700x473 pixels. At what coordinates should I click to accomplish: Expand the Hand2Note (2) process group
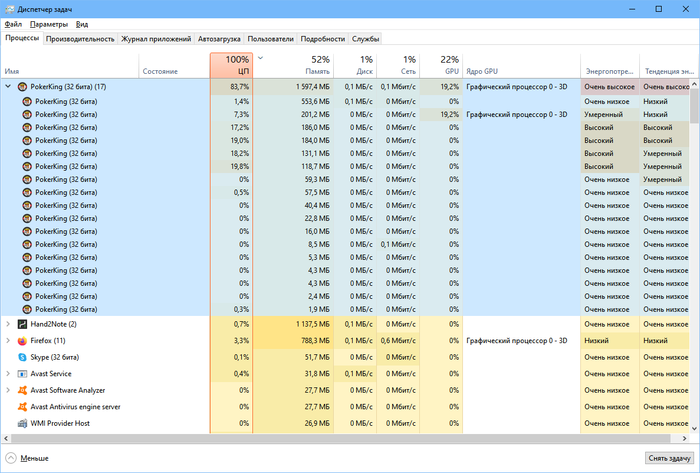(x=8, y=324)
